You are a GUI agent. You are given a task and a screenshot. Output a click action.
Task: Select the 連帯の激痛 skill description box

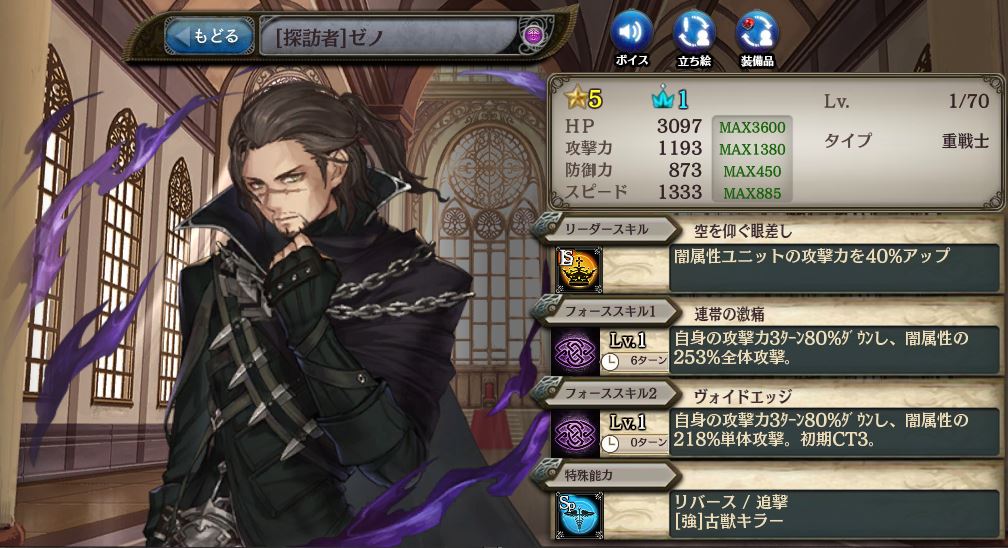[834, 349]
